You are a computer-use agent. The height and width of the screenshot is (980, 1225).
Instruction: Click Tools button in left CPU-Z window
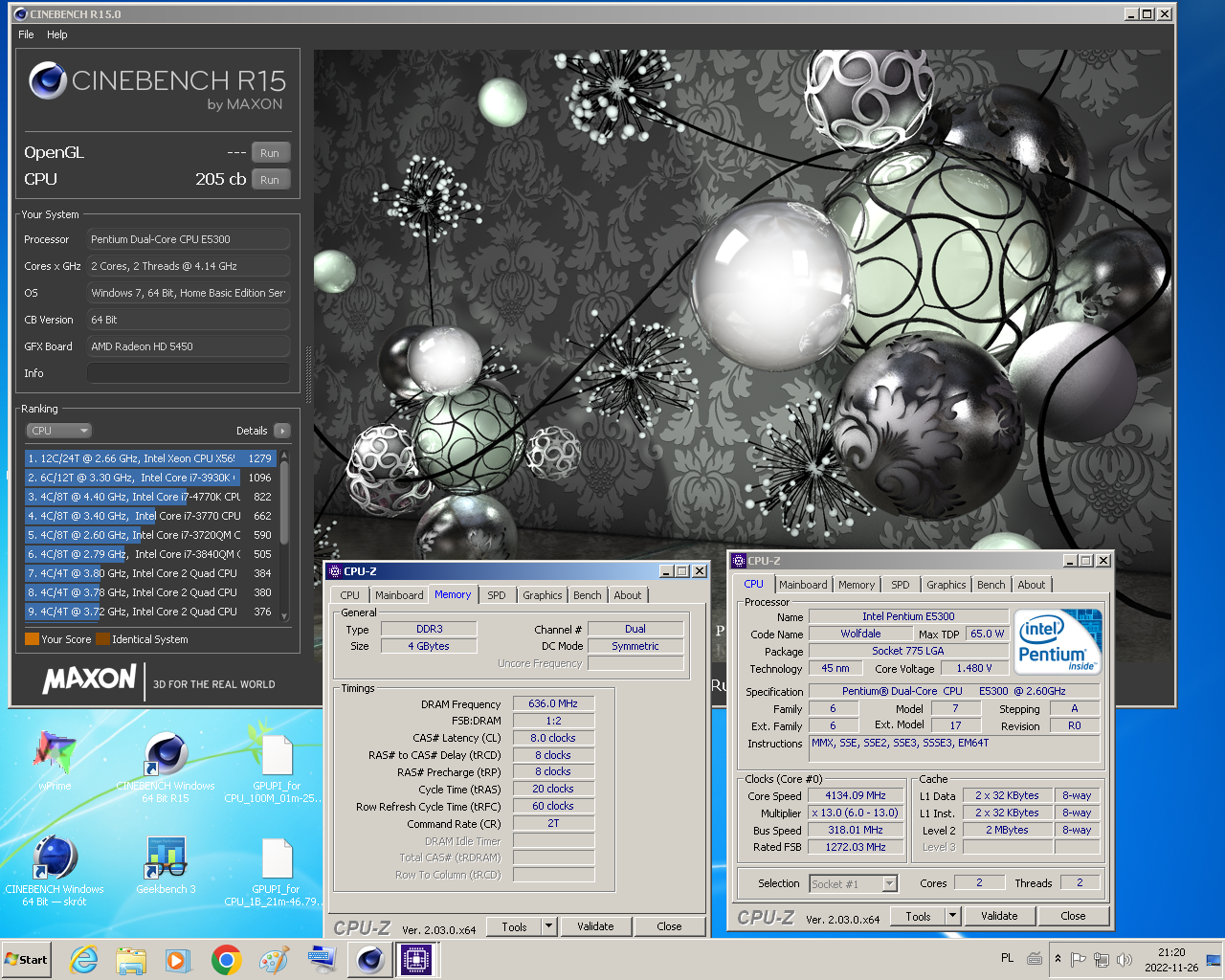(514, 926)
